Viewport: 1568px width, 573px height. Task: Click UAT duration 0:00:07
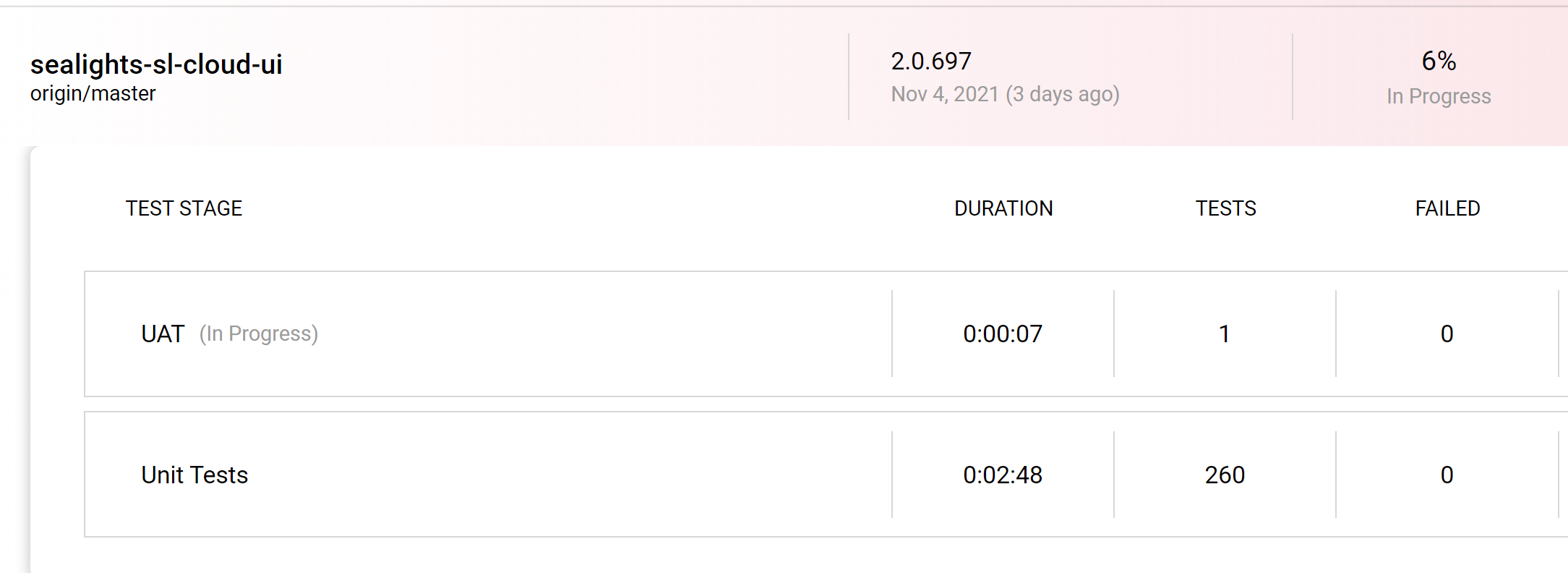tap(1003, 334)
